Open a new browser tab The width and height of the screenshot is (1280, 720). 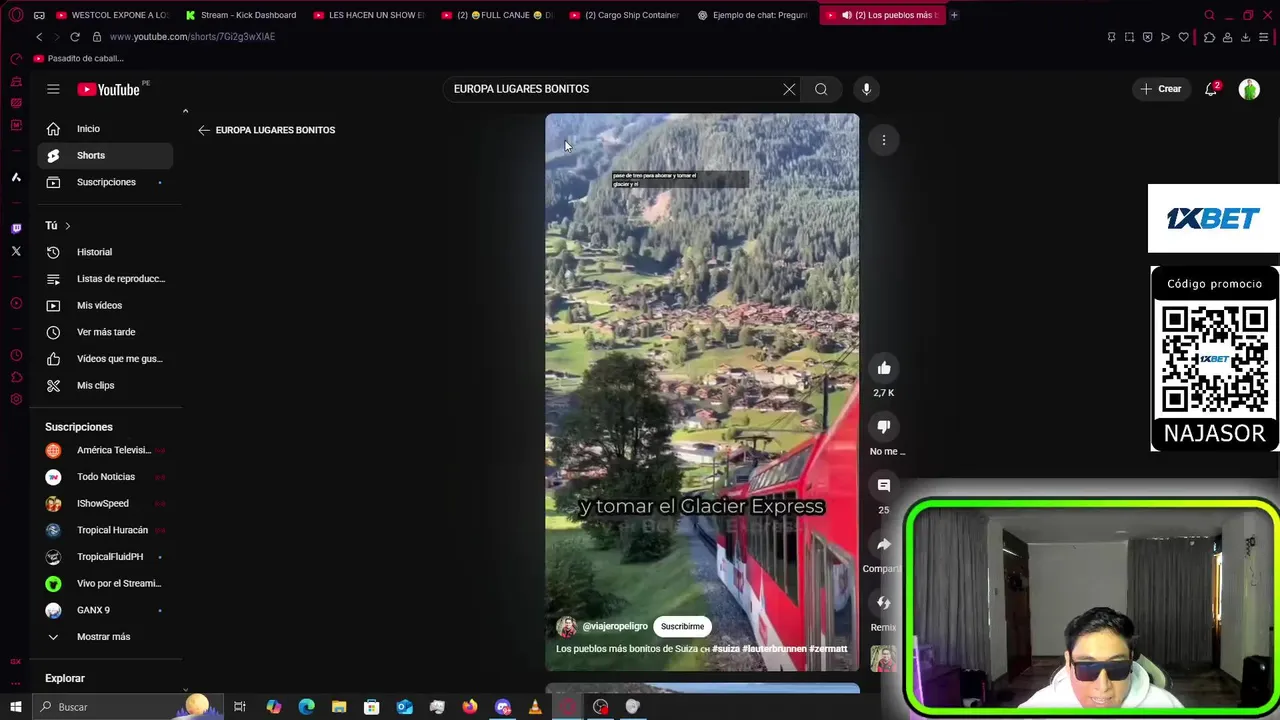[954, 15]
